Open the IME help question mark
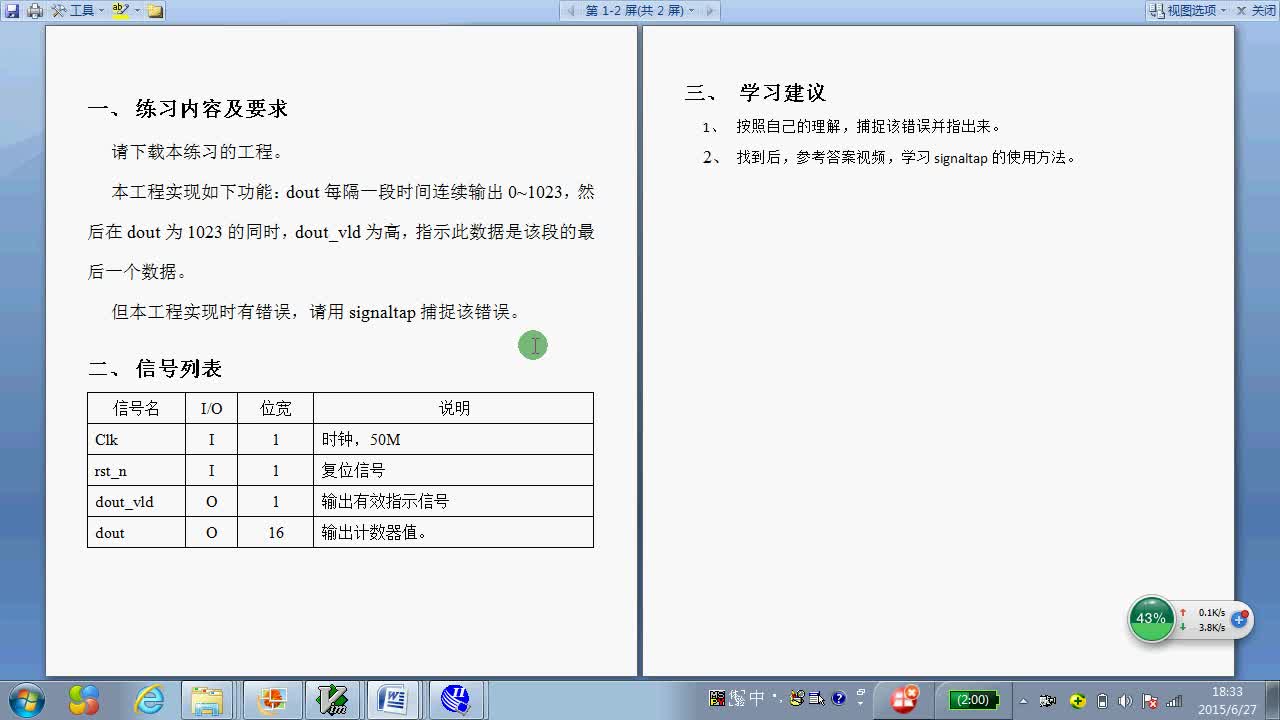The height and width of the screenshot is (720, 1280). (838, 699)
